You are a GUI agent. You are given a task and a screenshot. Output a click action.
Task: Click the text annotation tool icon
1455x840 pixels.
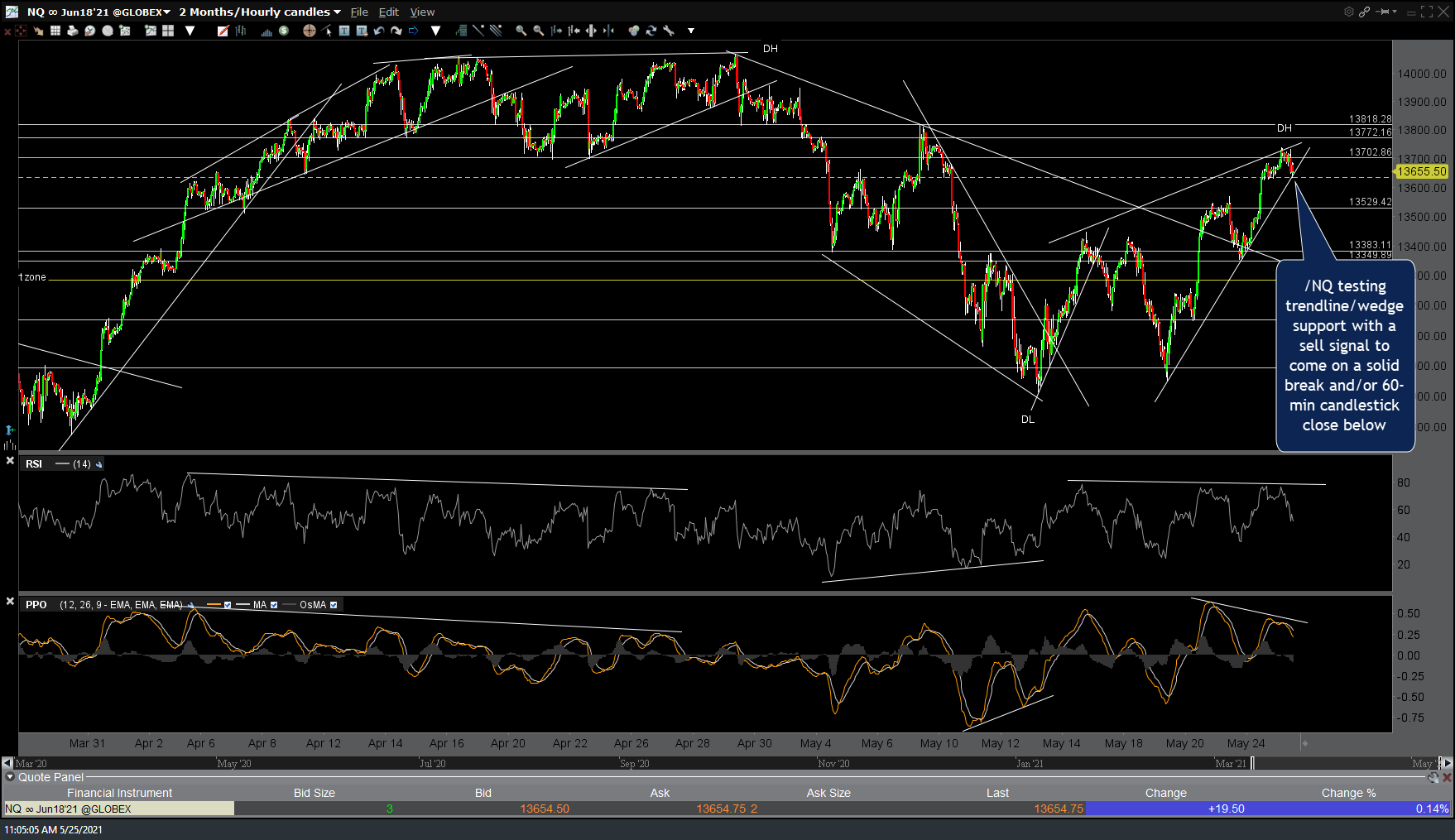[x=344, y=31]
